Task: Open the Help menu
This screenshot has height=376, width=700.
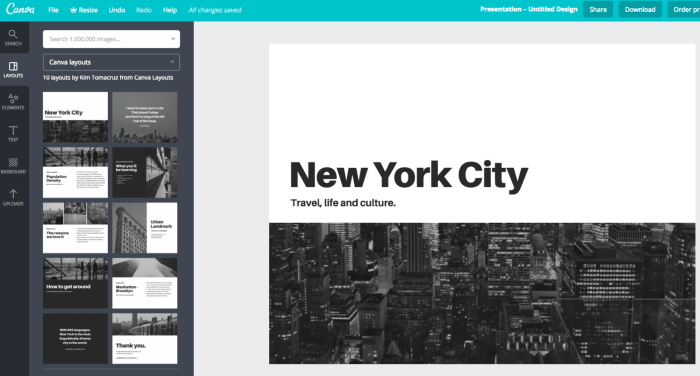Action: (170, 10)
